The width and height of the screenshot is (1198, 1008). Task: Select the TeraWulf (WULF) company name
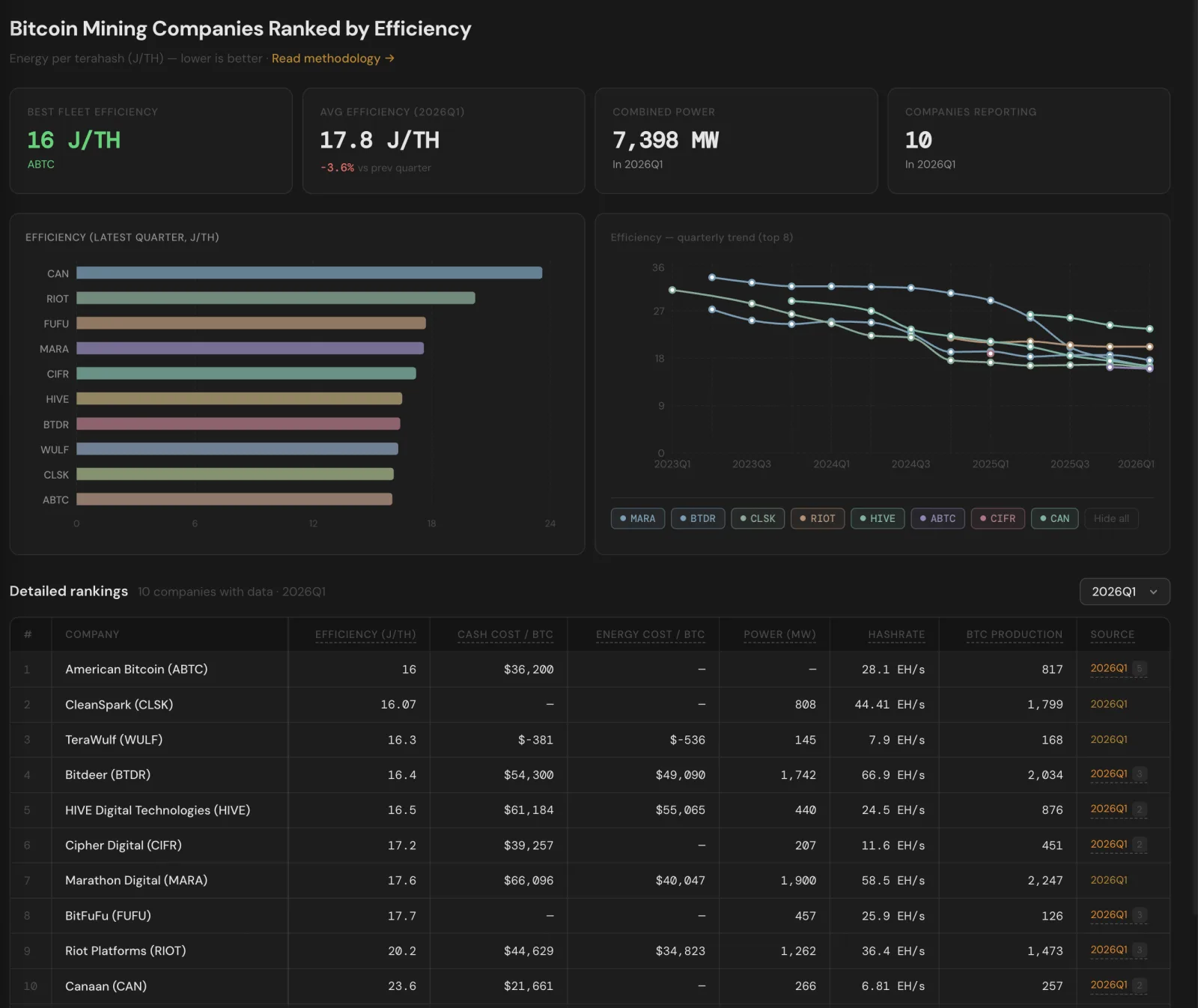point(114,740)
